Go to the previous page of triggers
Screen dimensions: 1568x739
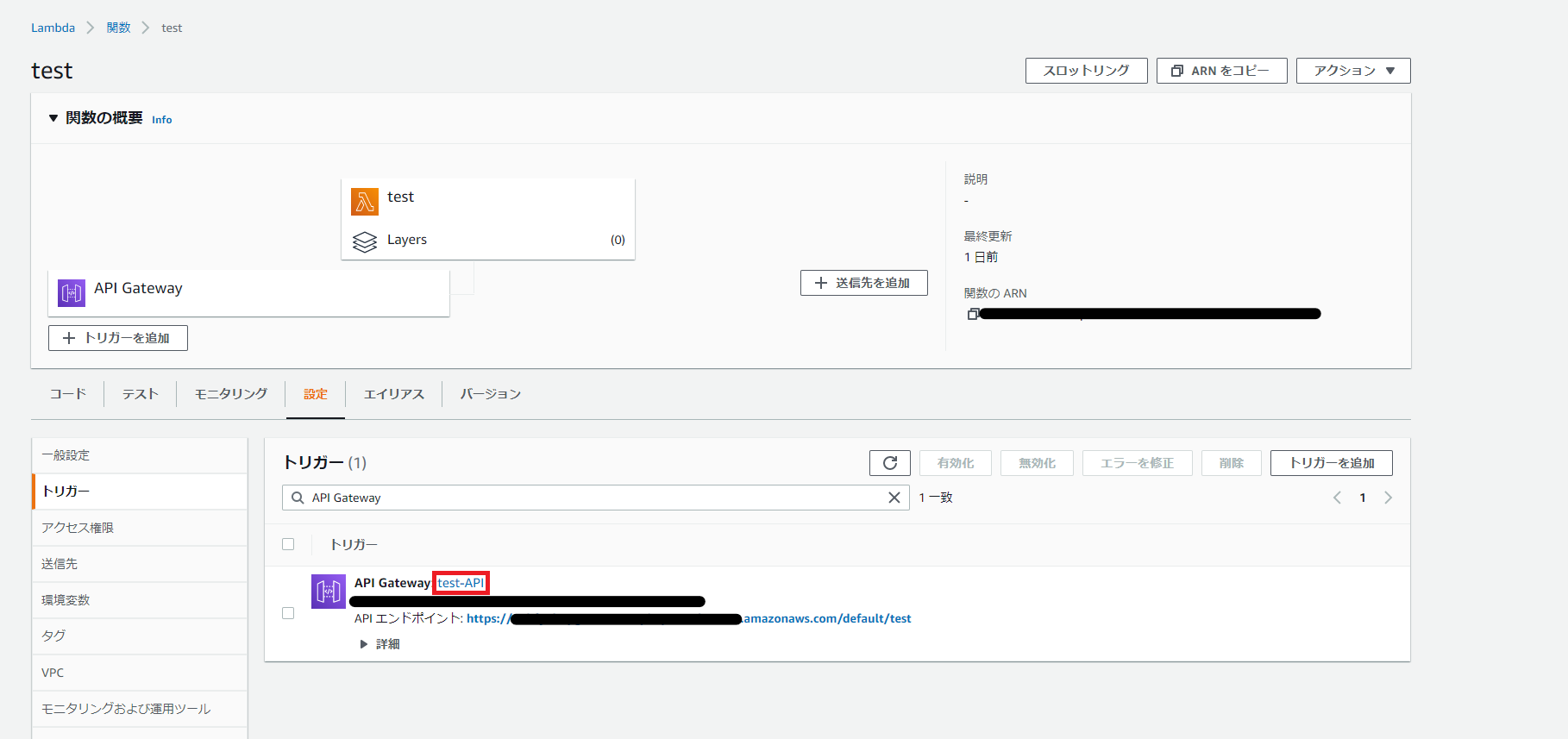[1337, 498]
